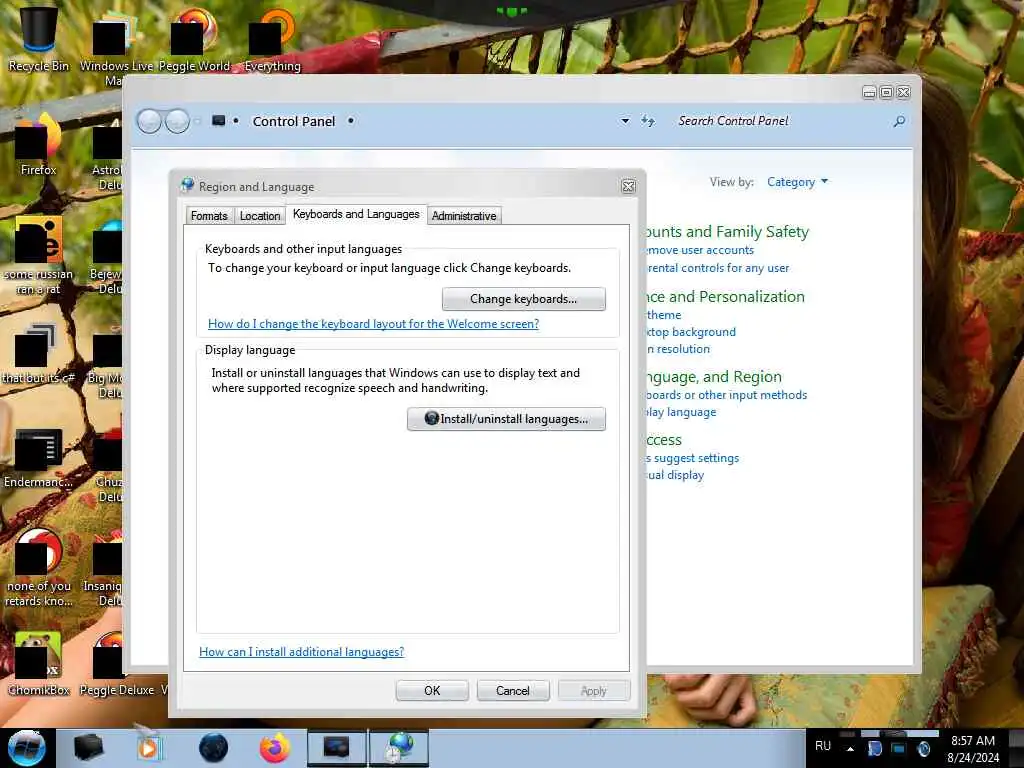This screenshot has height=768, width=1024.
Task: Click the Windows Start orb
Action: [26, 748]
